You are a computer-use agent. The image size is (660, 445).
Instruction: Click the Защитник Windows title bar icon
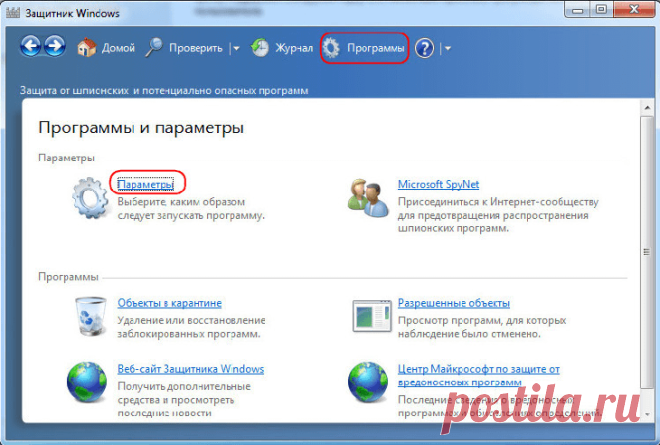pos(13,12)
